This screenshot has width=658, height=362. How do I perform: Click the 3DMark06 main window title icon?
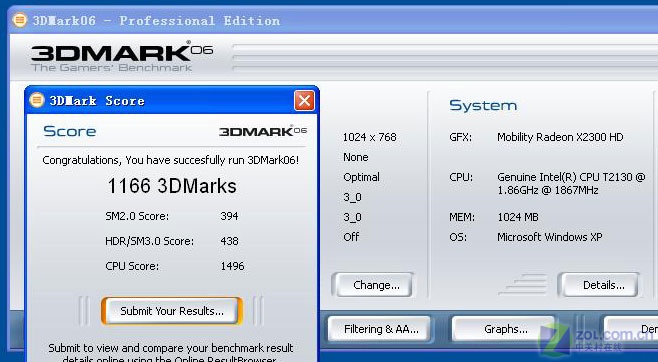coord(19,20)
